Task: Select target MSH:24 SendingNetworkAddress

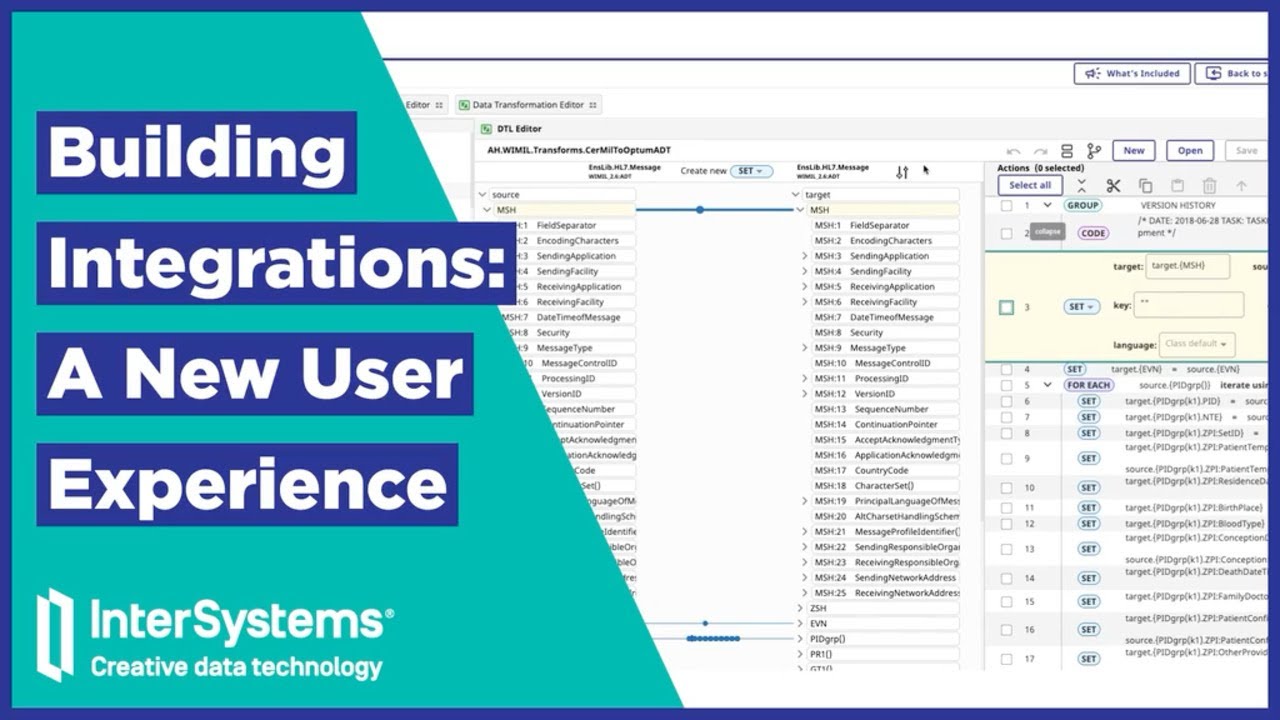Action: click(x=884, y=577)
